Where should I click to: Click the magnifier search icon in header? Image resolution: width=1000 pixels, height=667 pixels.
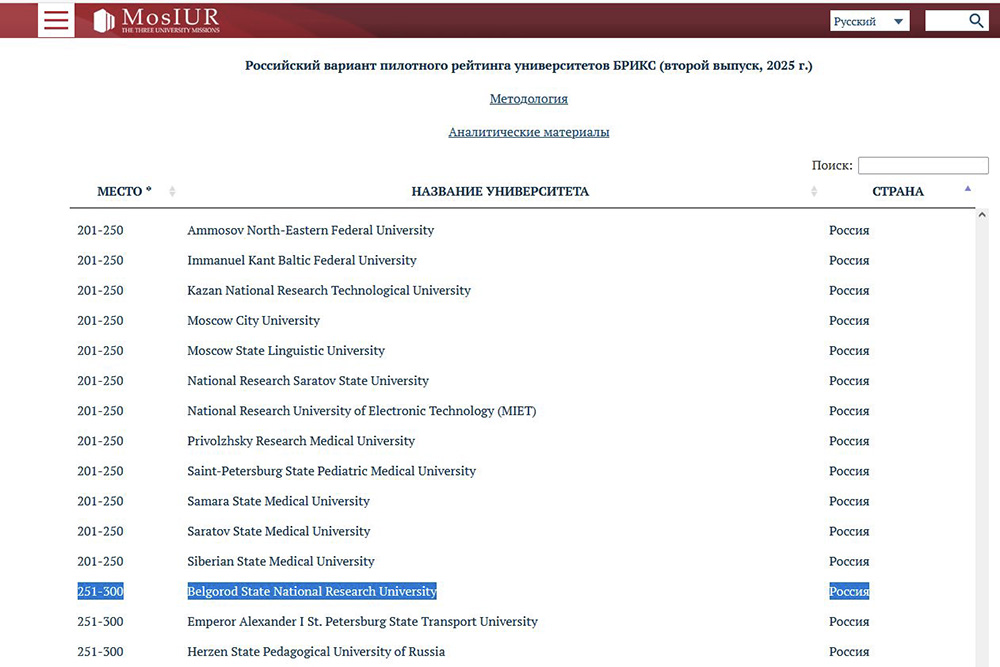point(977,21)
